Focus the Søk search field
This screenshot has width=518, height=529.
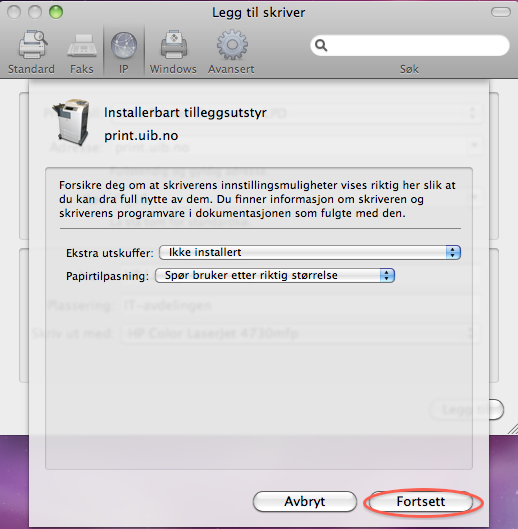(410, 45)
